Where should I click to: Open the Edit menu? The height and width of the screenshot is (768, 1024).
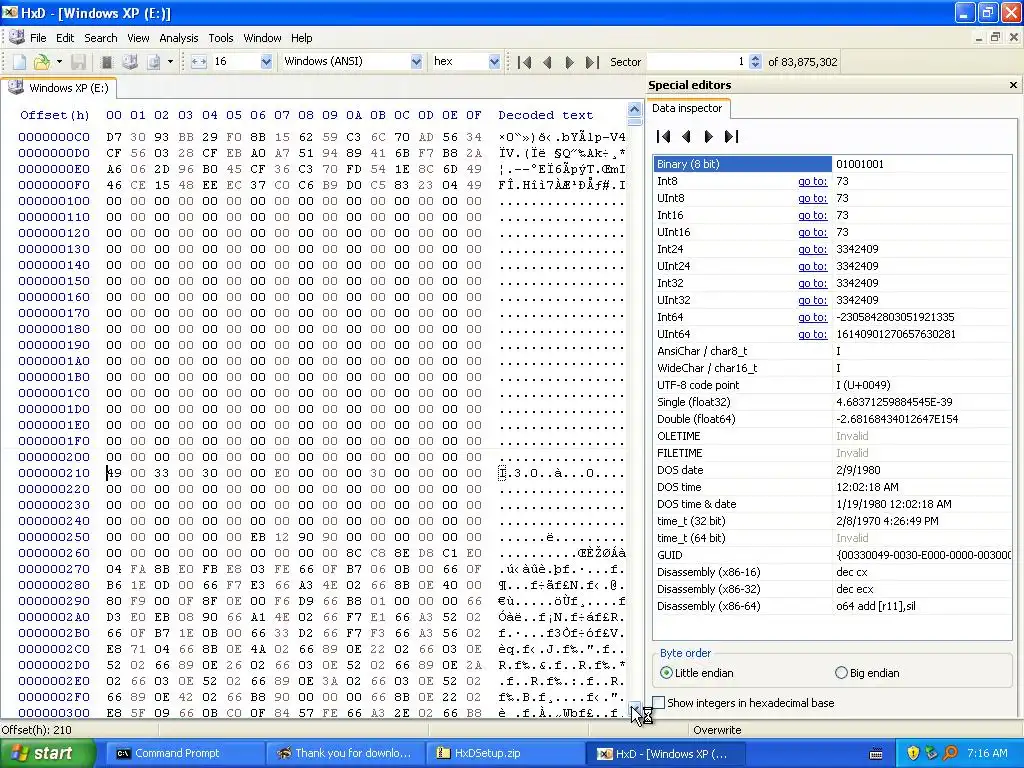click(65, 38)
